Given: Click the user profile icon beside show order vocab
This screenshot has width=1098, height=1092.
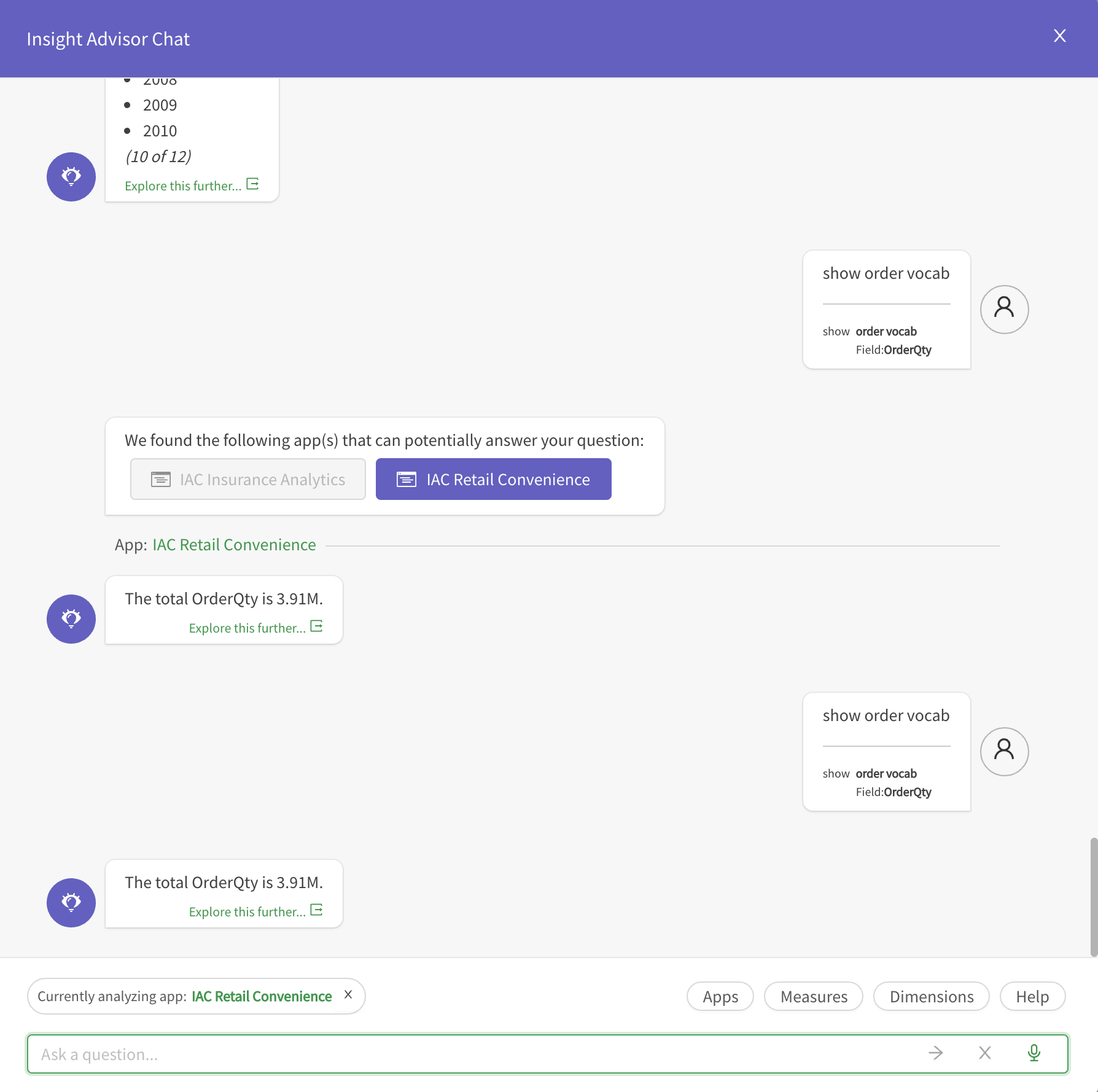Looking at the screenshot, I should [x=1004, y=309].
